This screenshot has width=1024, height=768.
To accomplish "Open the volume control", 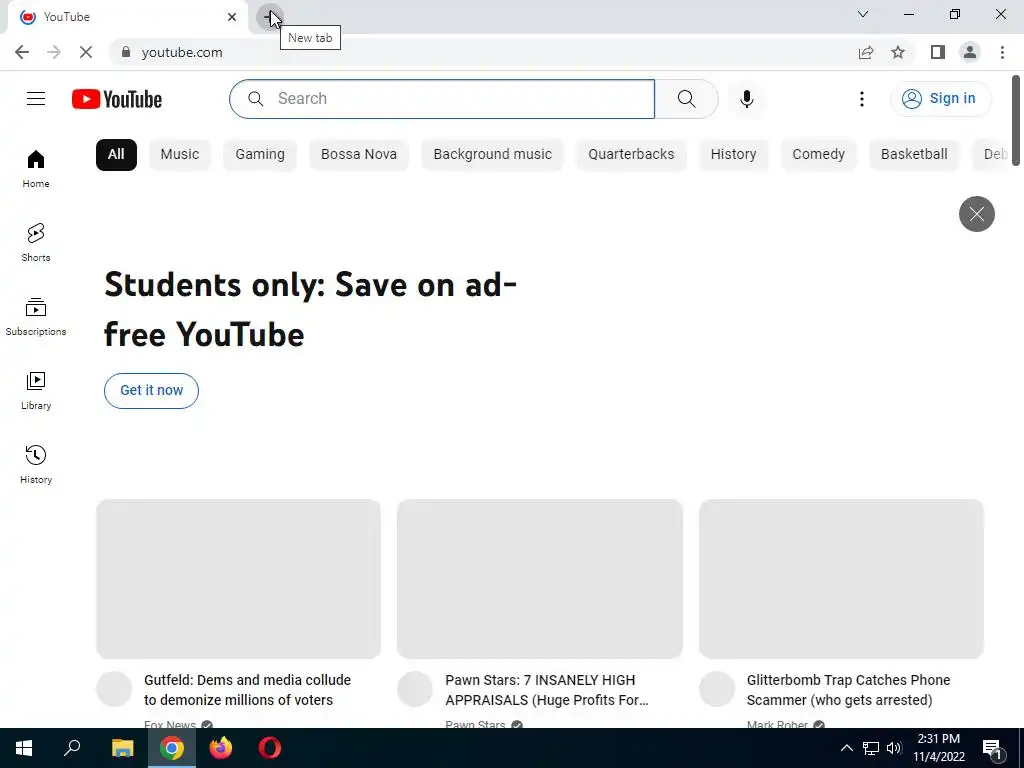I will point(894,748).
